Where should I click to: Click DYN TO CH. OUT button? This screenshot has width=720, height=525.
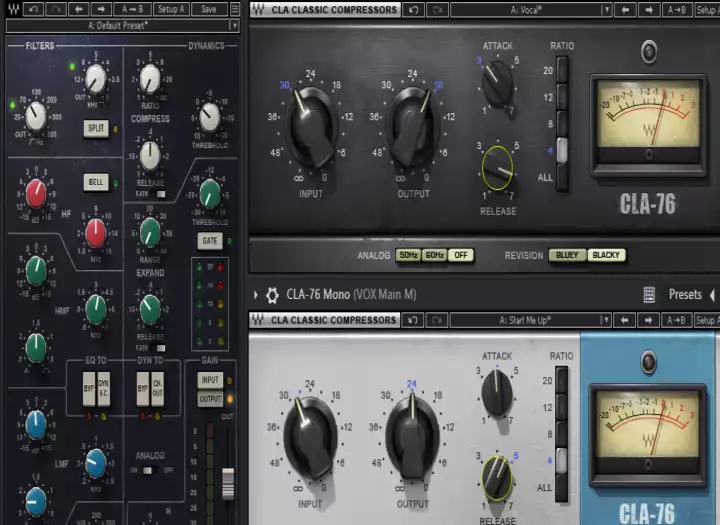158,389
